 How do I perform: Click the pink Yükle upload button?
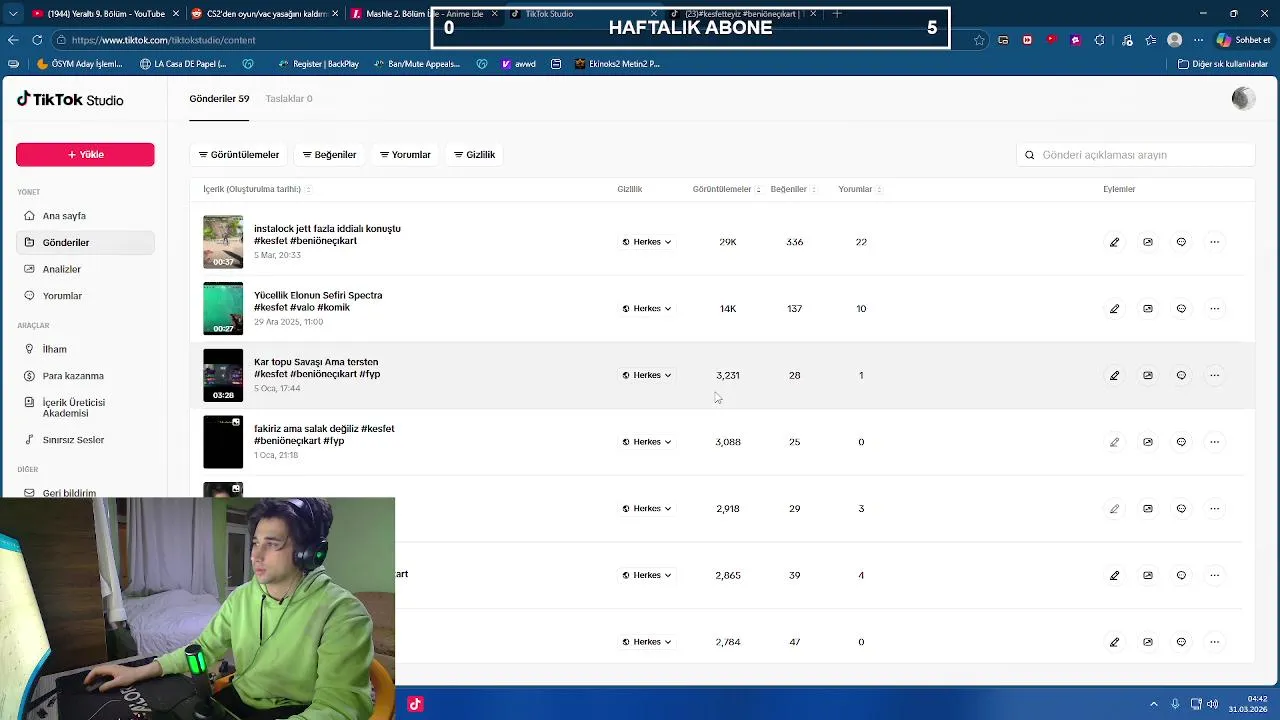pos(85,155)
